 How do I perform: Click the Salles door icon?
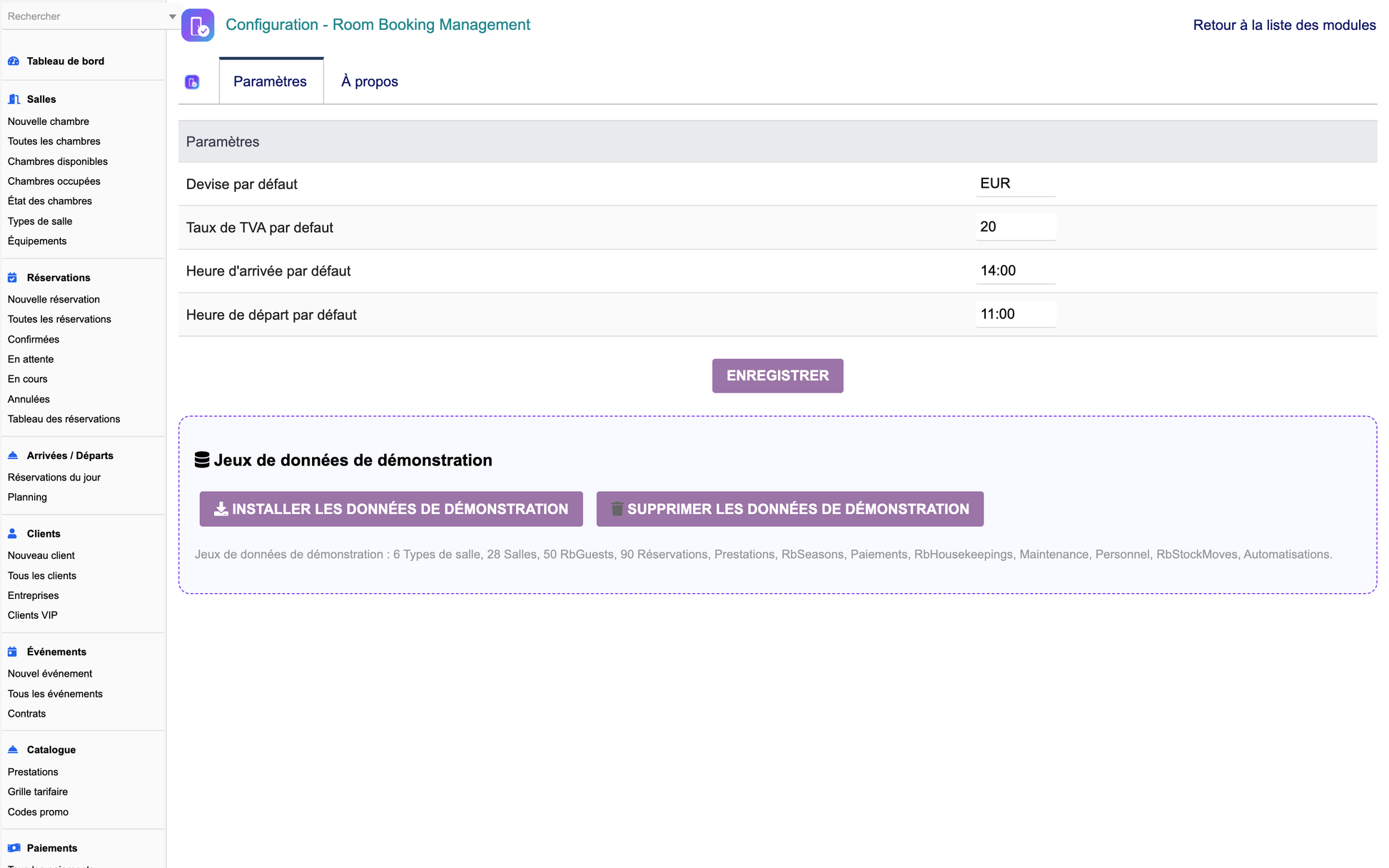click(x=14, y=99)
